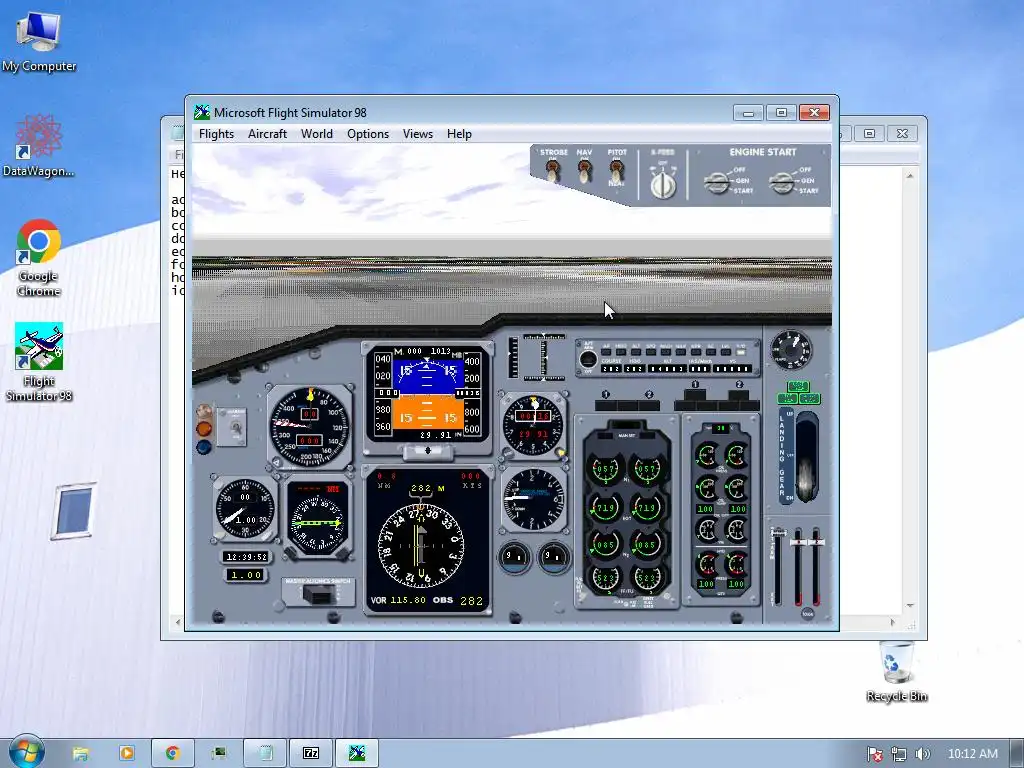
Task: Open the Windows Start orb
Action: (x=26, y=752)
